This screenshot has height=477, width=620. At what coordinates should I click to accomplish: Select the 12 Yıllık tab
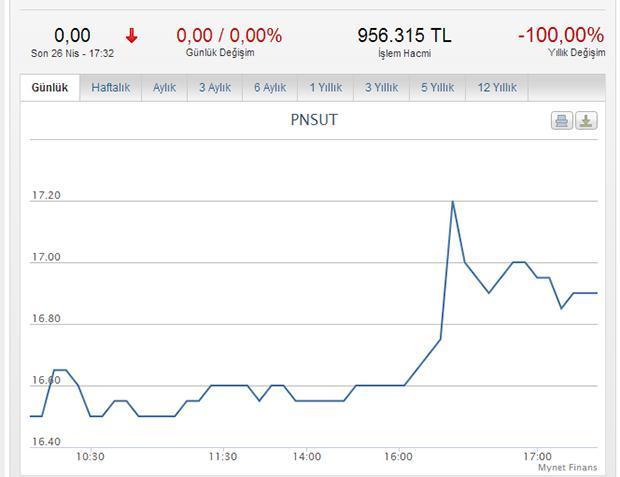(x=497, y=87)
